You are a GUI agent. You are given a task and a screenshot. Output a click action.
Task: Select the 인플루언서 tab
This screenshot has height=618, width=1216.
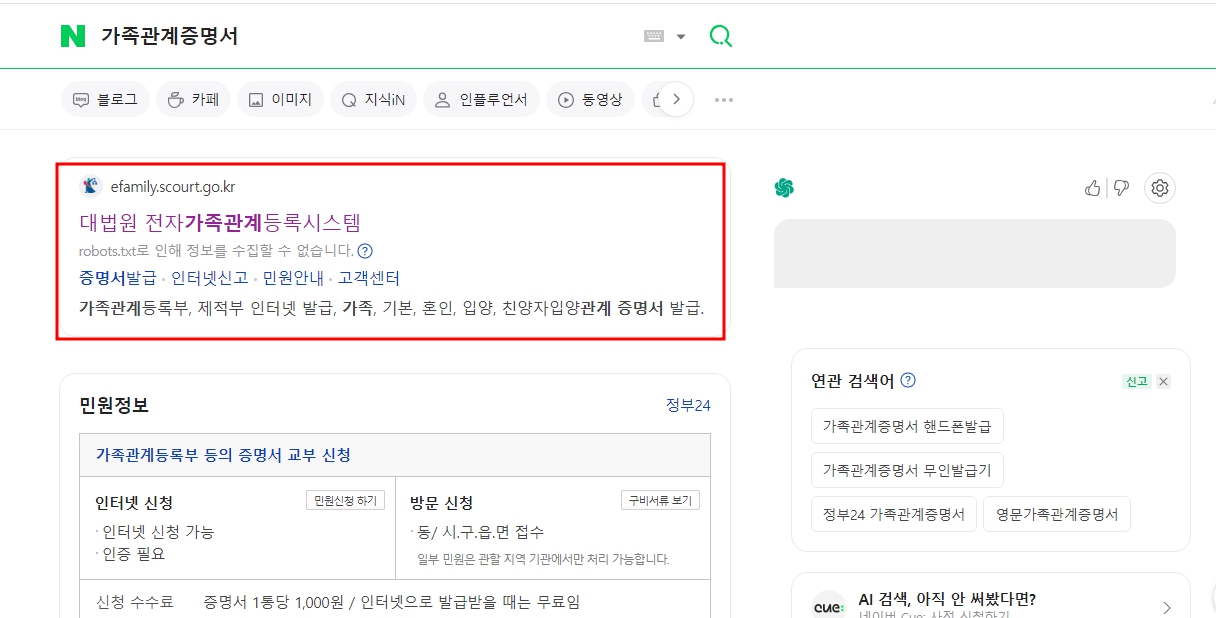point(481,99)
